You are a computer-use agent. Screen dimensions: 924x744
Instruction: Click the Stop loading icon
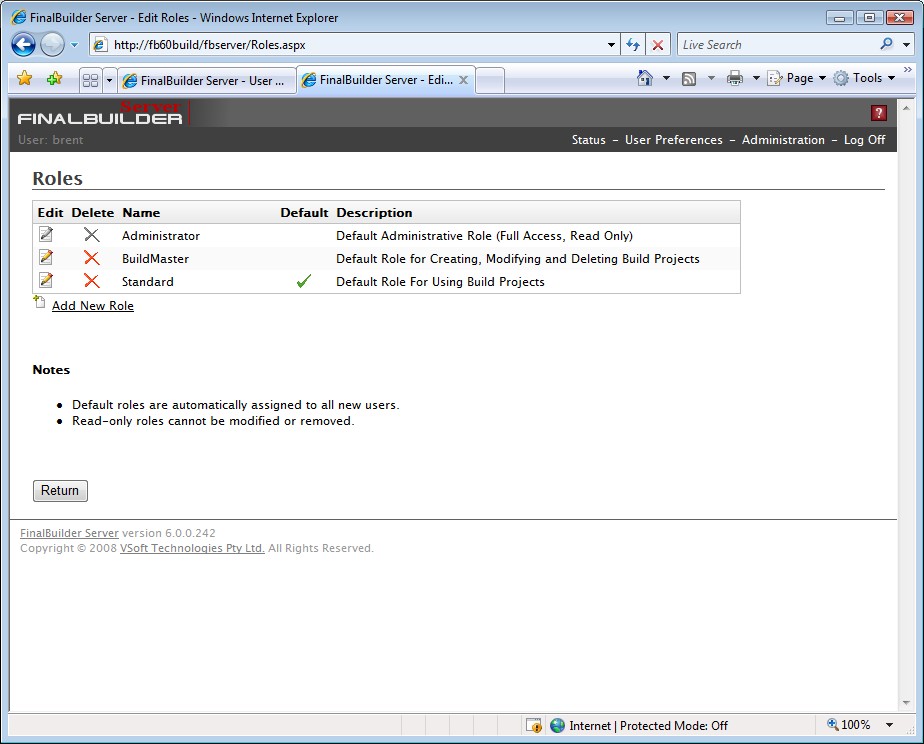658,45
